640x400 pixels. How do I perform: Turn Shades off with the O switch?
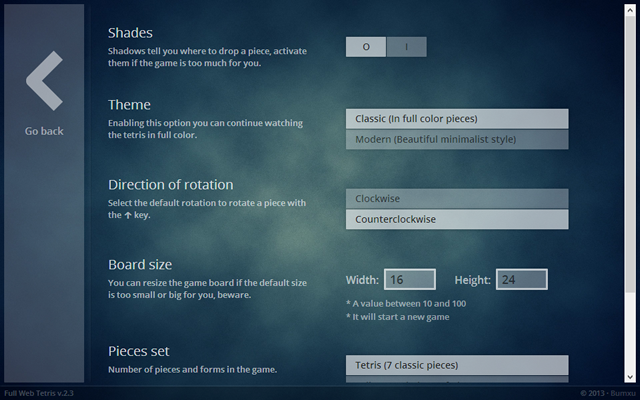coord(366,47)
